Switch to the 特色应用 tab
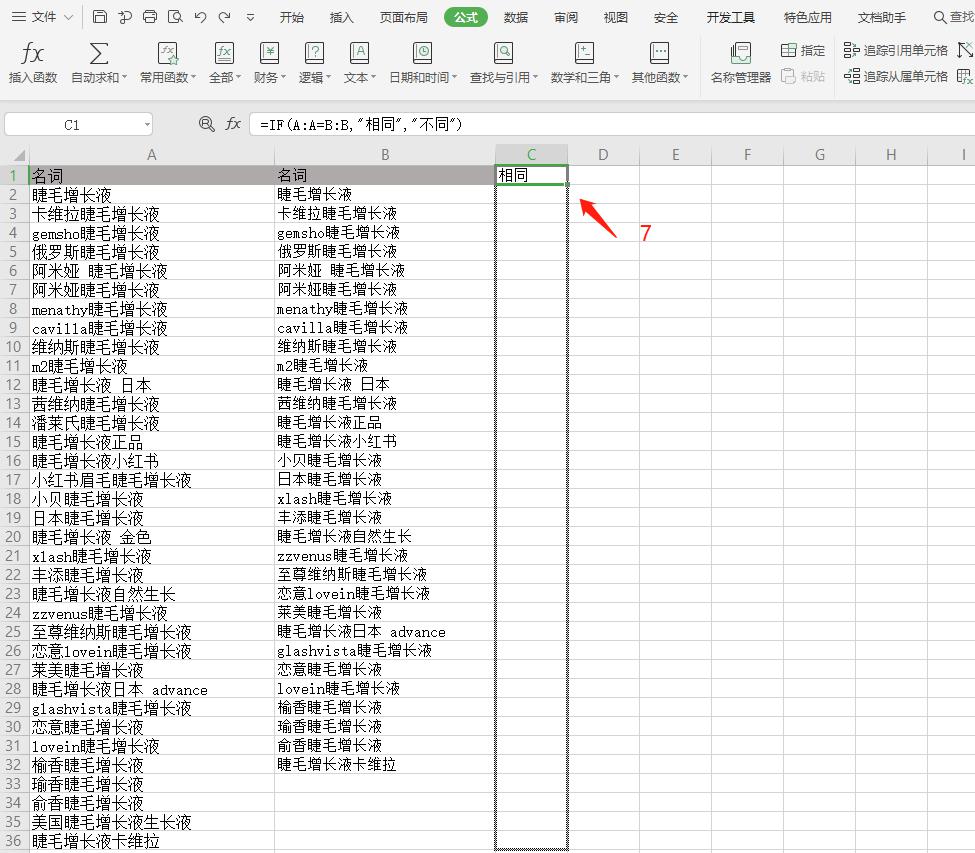 pyautogui.click(x=807, y=17)
